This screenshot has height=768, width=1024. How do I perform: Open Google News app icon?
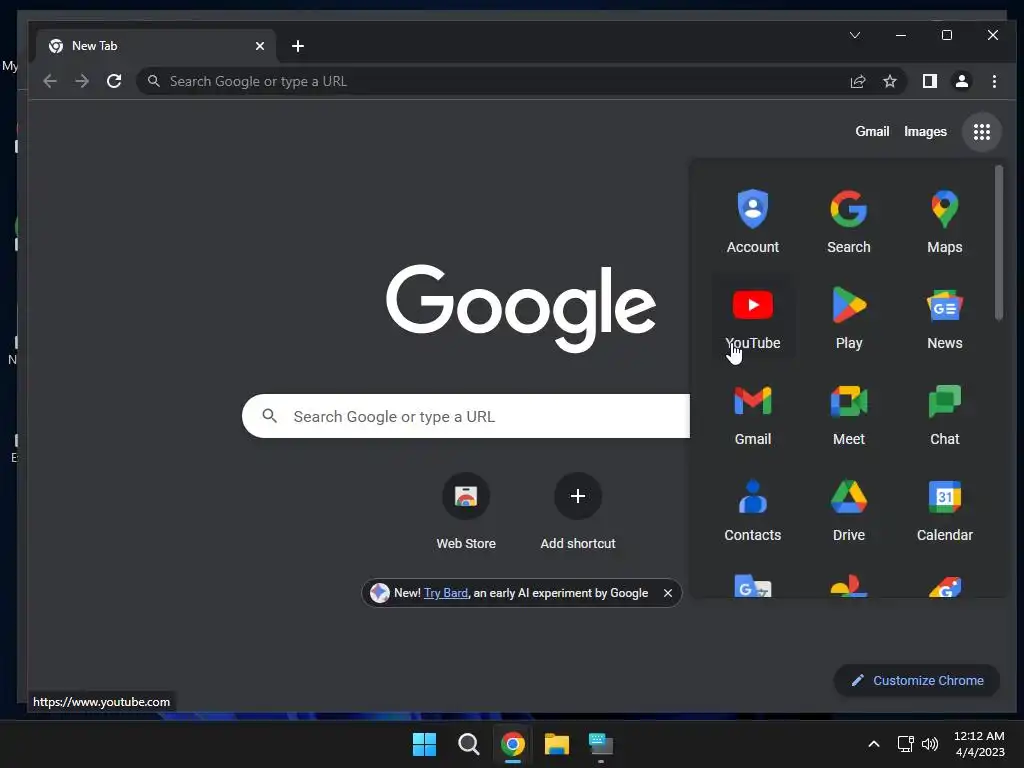coord(944,317)
